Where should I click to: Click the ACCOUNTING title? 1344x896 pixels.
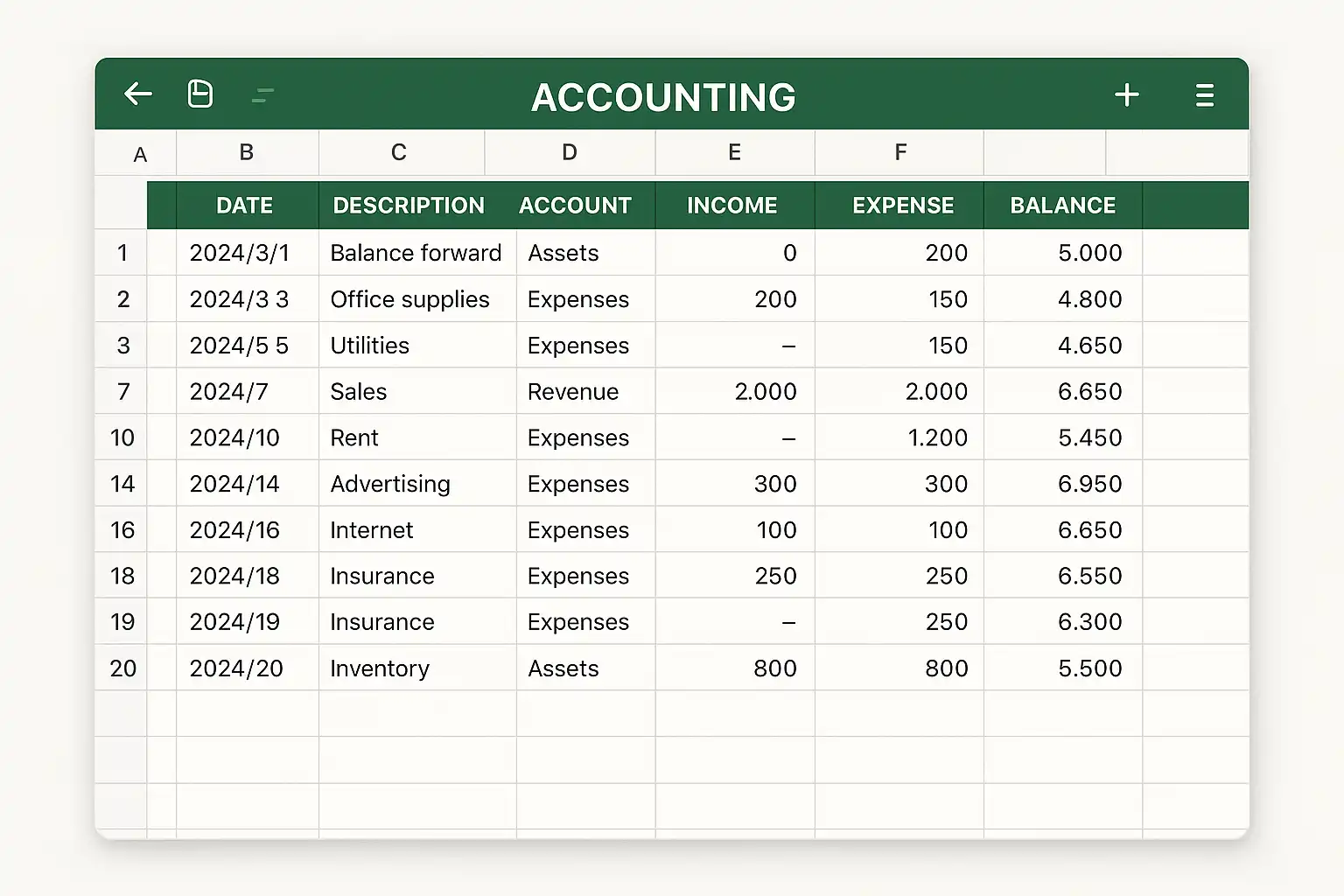pyautogui.click(x=664, y=97)
